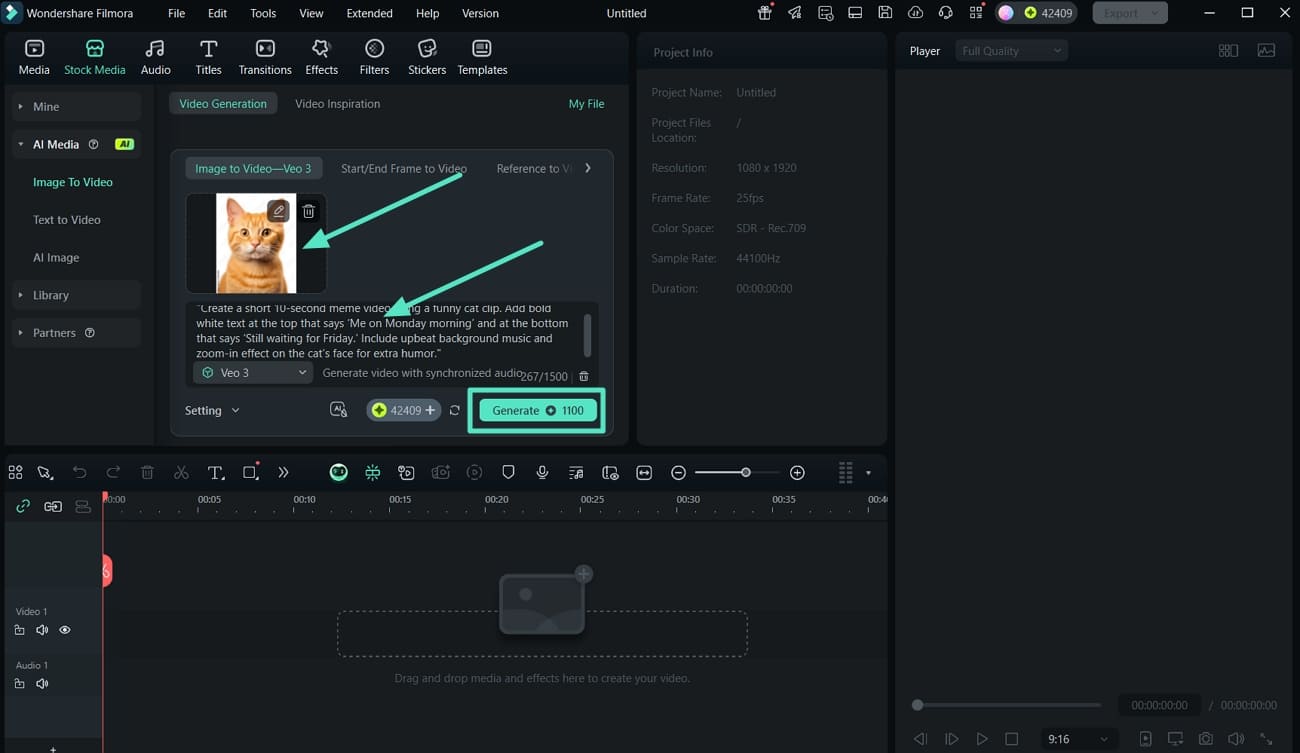Lock the Video 1 track
Viewport: 1300px width, 753px height.
click(x=19, y=630)
